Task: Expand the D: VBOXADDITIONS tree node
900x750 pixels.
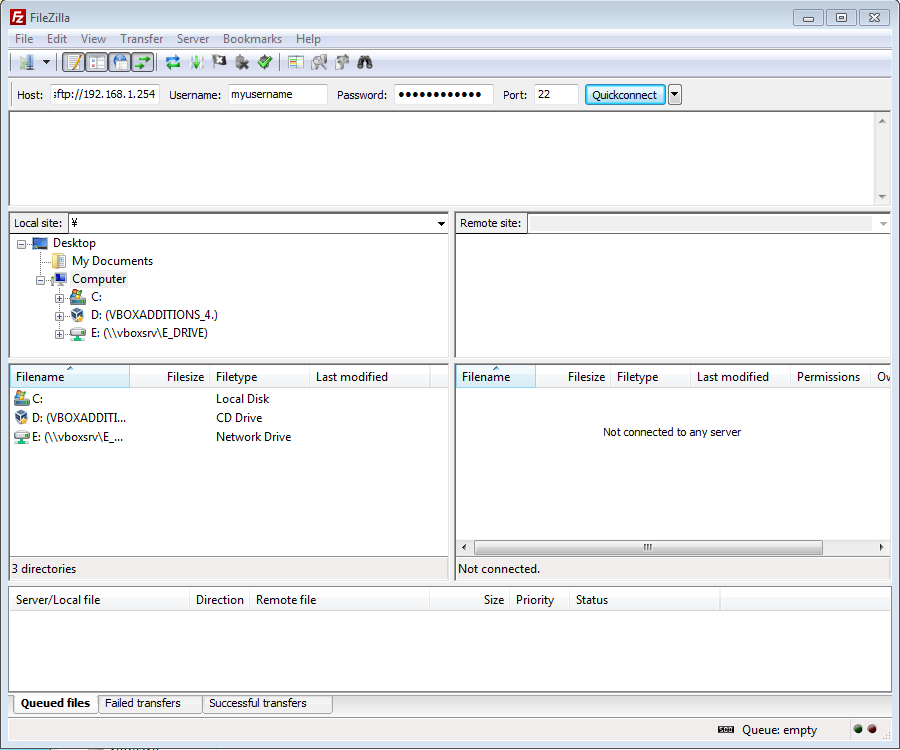Action: click(59, 316)
